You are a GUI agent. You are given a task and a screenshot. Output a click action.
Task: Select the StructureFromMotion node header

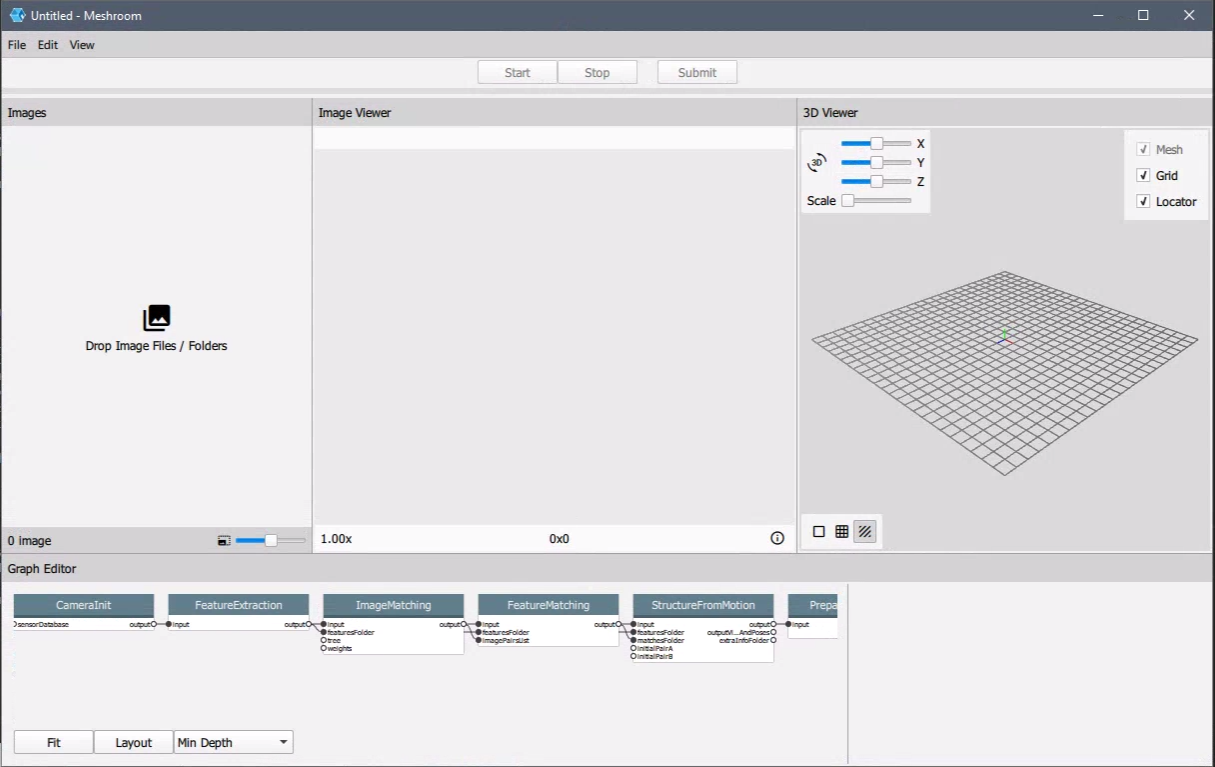(703, 605)
